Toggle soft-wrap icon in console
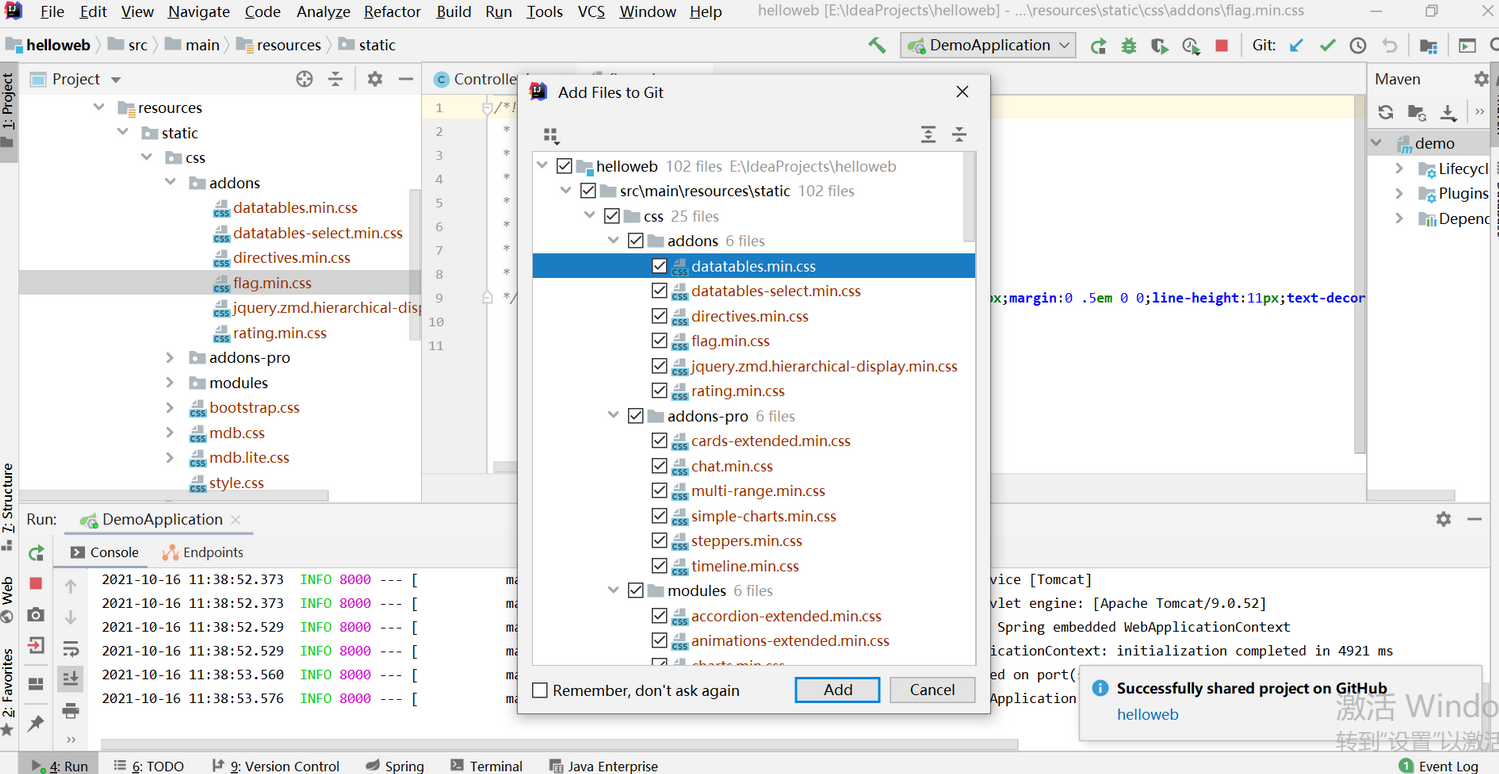The image size is (1499, 774). [x=70, y=649]
